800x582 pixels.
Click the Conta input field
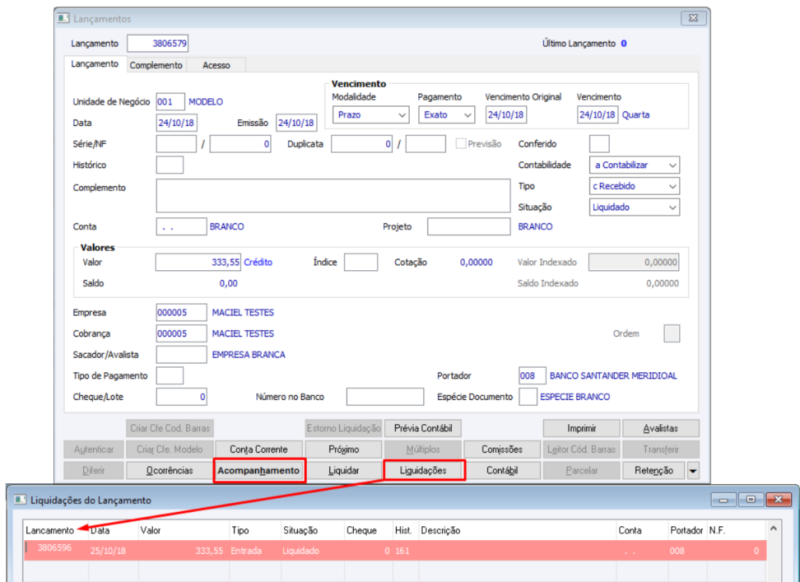(x=182, y=226)
